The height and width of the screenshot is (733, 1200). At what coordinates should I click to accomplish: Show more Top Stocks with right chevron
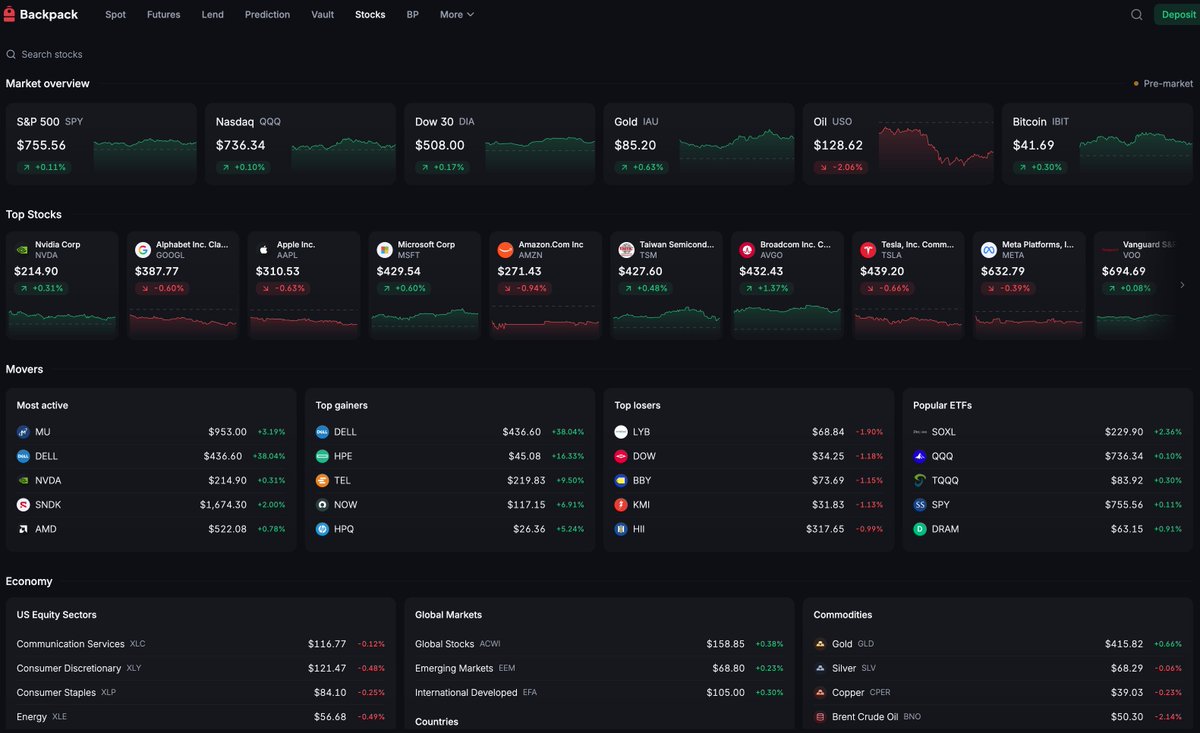[1182, 285]
